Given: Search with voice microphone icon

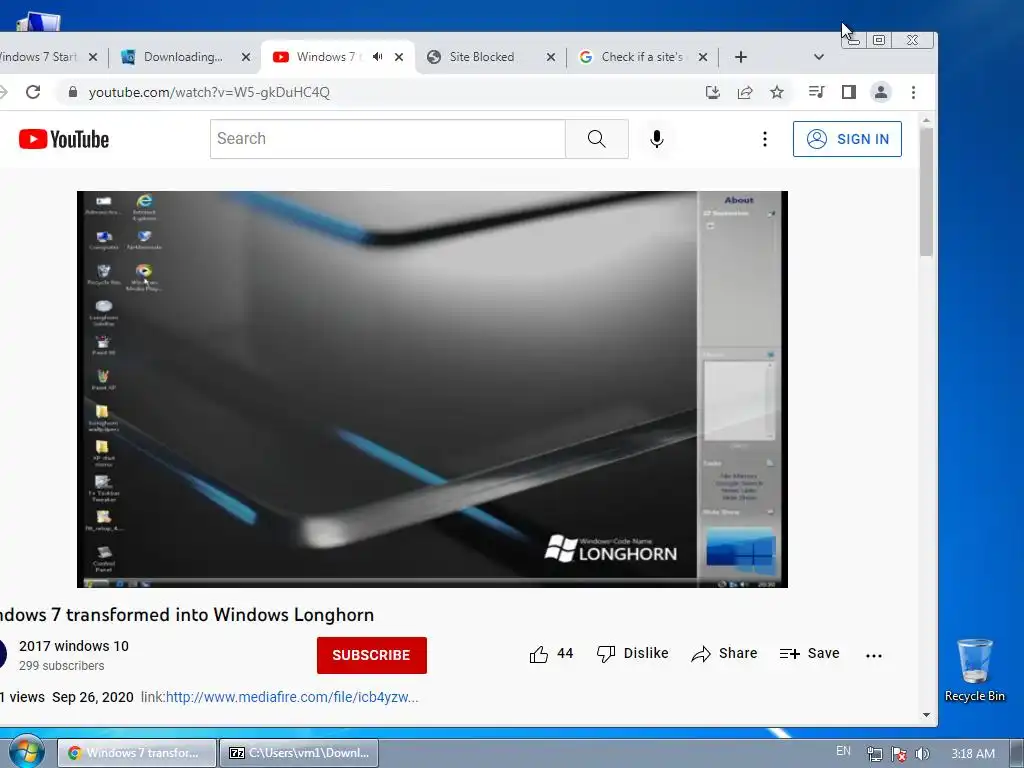Looking at the screenshot, I should [x=656, y=138].
